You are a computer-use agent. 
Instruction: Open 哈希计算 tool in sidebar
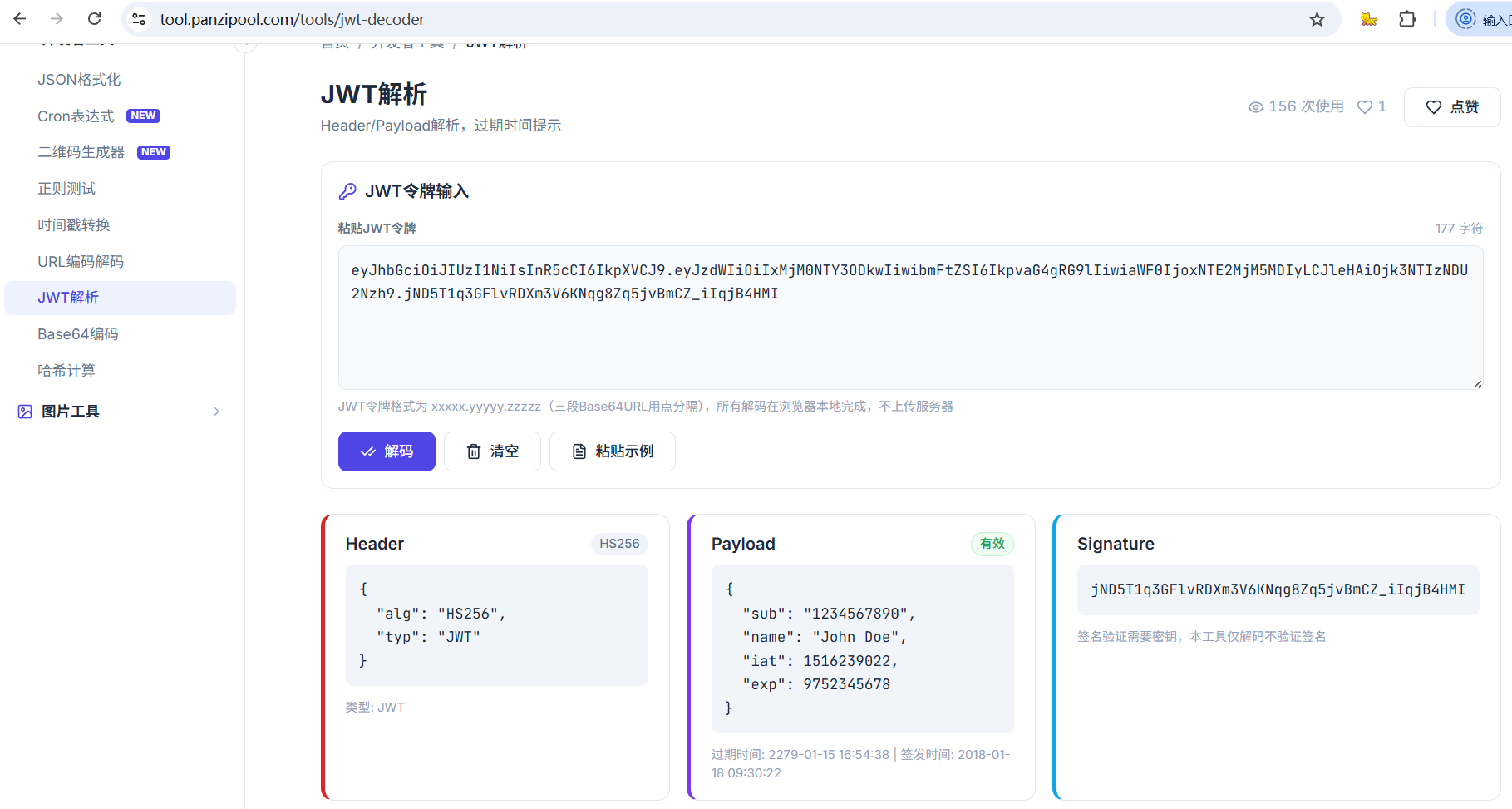pos(66,371)
